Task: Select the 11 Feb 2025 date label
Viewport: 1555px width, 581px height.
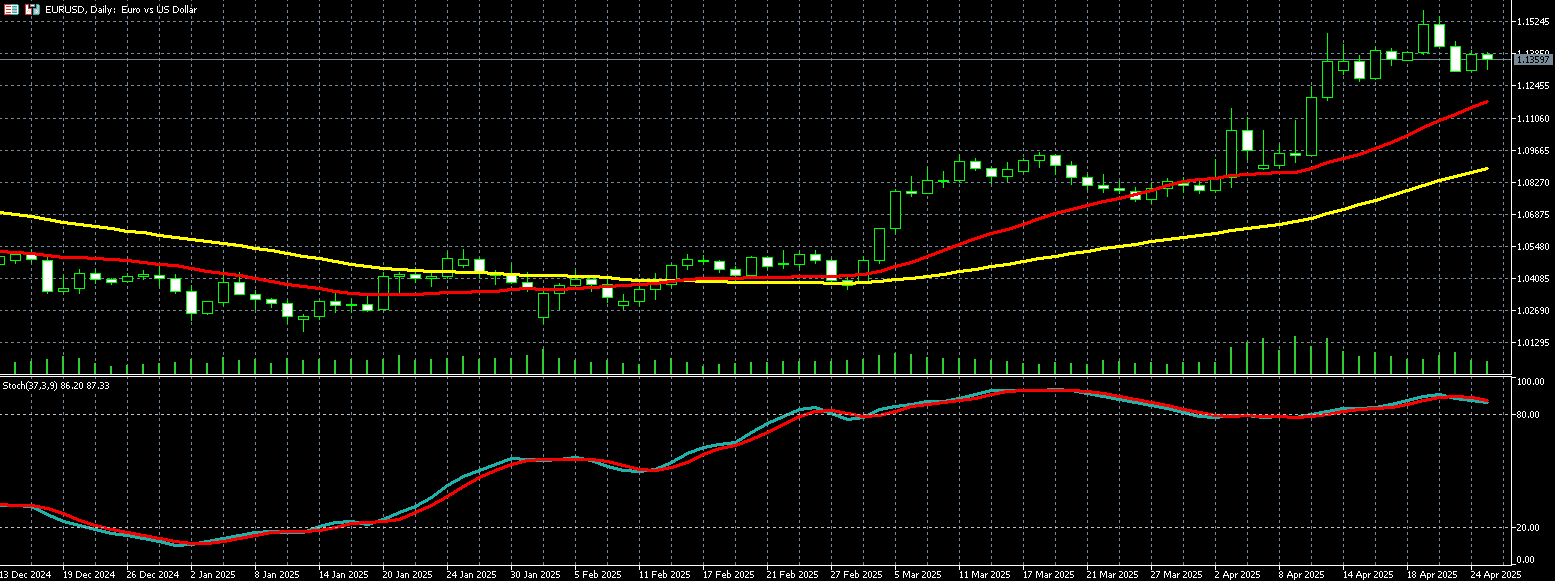Action: coord(664,575)
